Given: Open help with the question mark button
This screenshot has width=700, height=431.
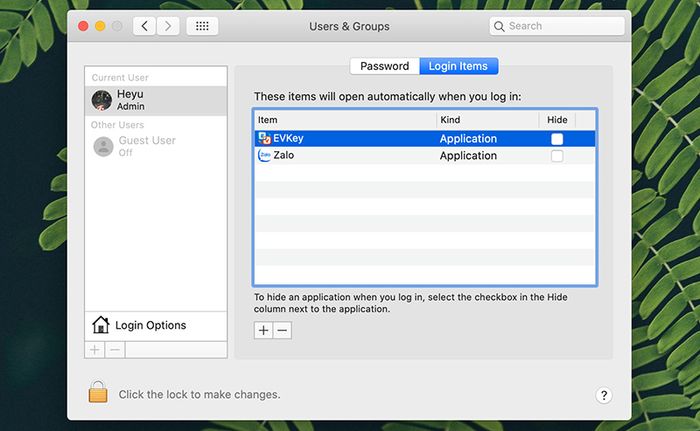Looking at the screenshot, I should [604, 395].
